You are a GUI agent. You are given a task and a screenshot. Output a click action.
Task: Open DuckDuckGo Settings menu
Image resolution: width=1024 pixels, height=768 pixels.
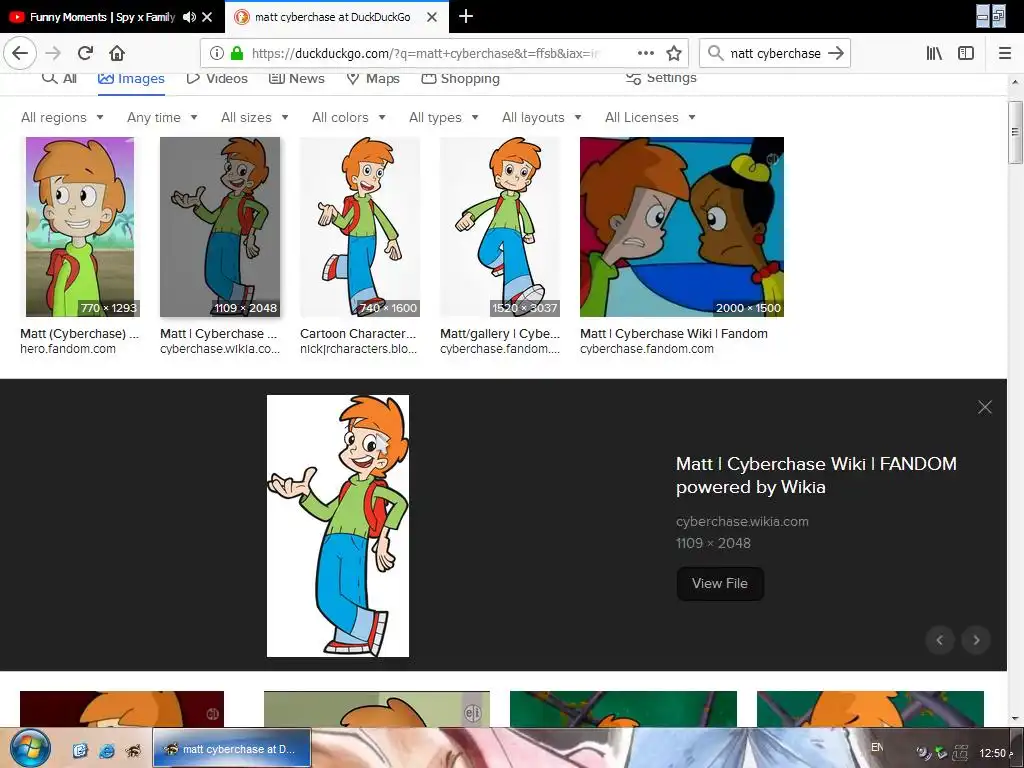pyautogui.click(x=661, y=78)
